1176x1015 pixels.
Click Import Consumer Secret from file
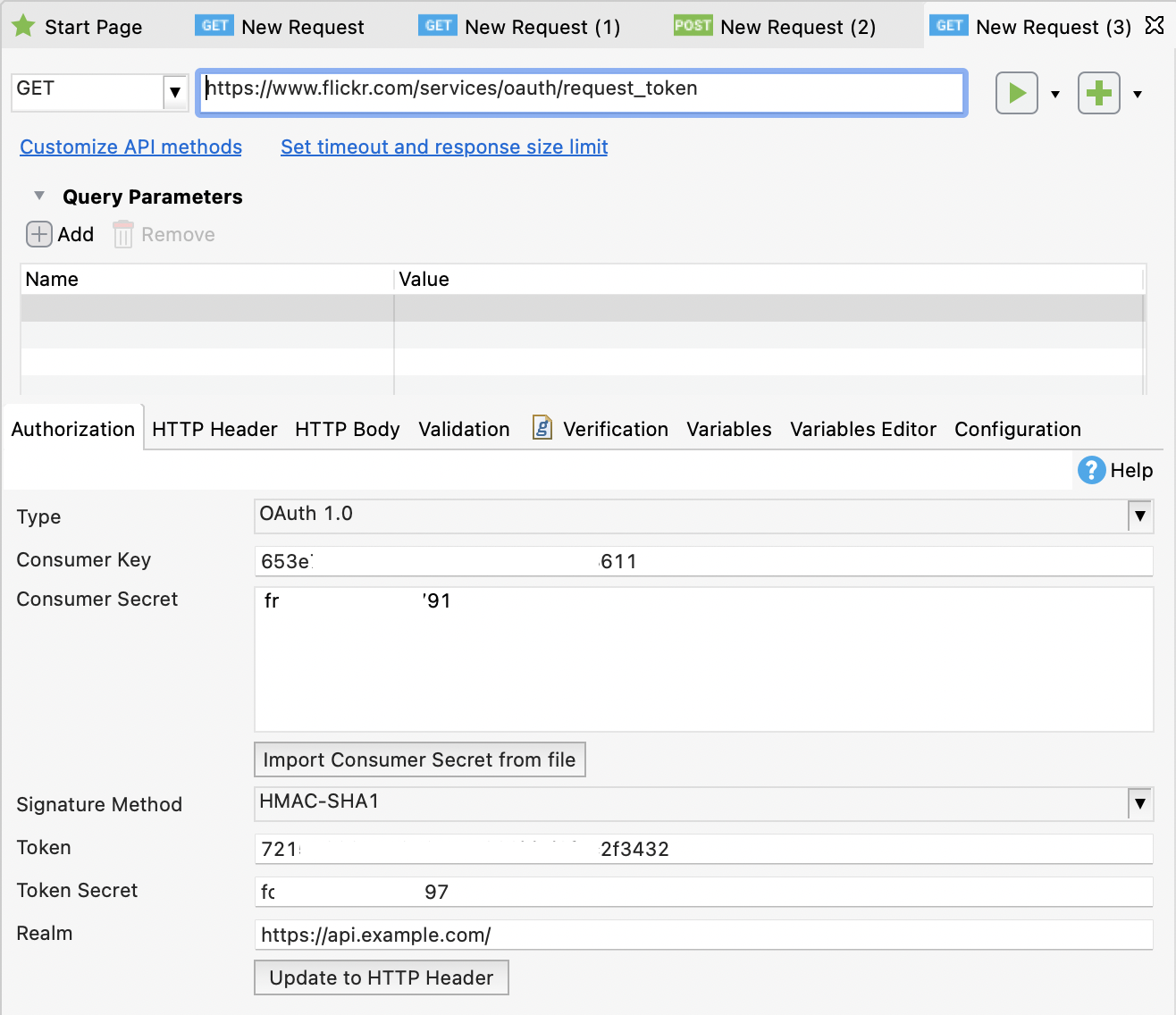pyautogui.click(x=419, y=759)
